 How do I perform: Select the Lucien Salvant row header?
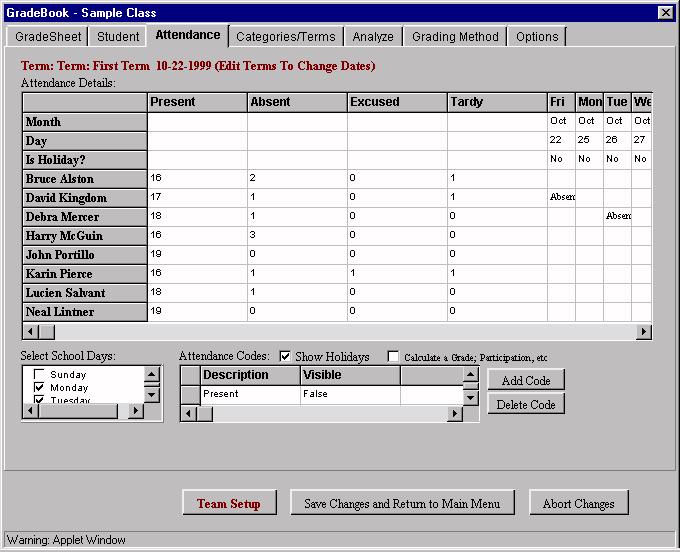tap(85, 293)
